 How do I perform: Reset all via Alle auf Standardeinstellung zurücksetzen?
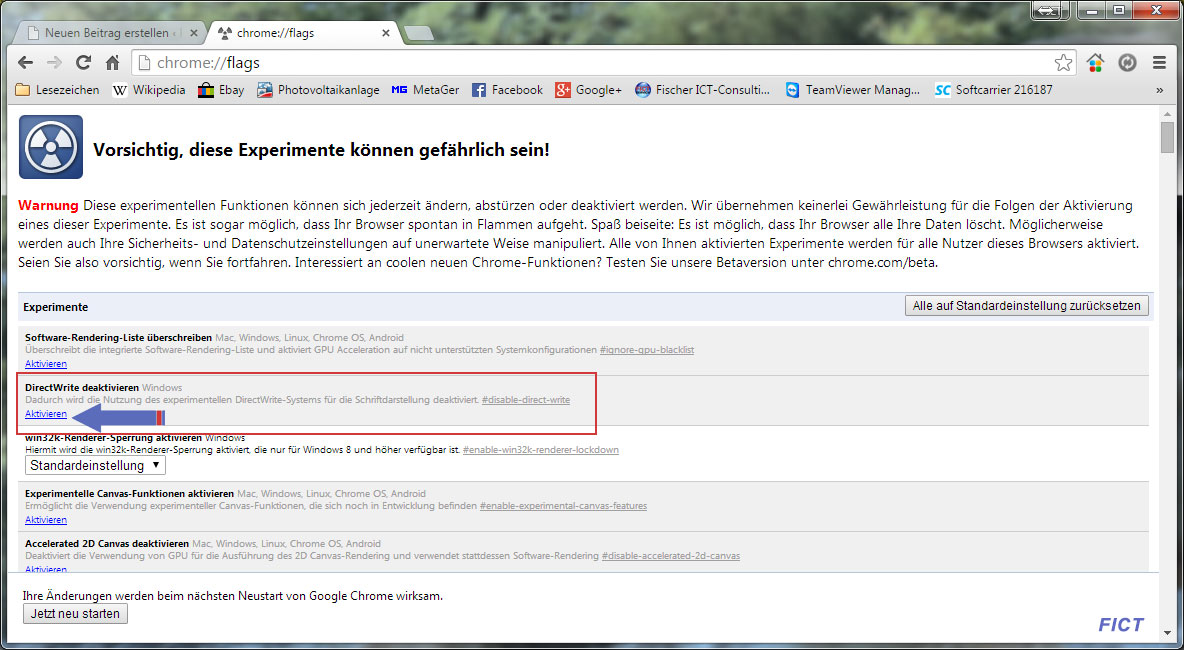[x=1027, y=306]
